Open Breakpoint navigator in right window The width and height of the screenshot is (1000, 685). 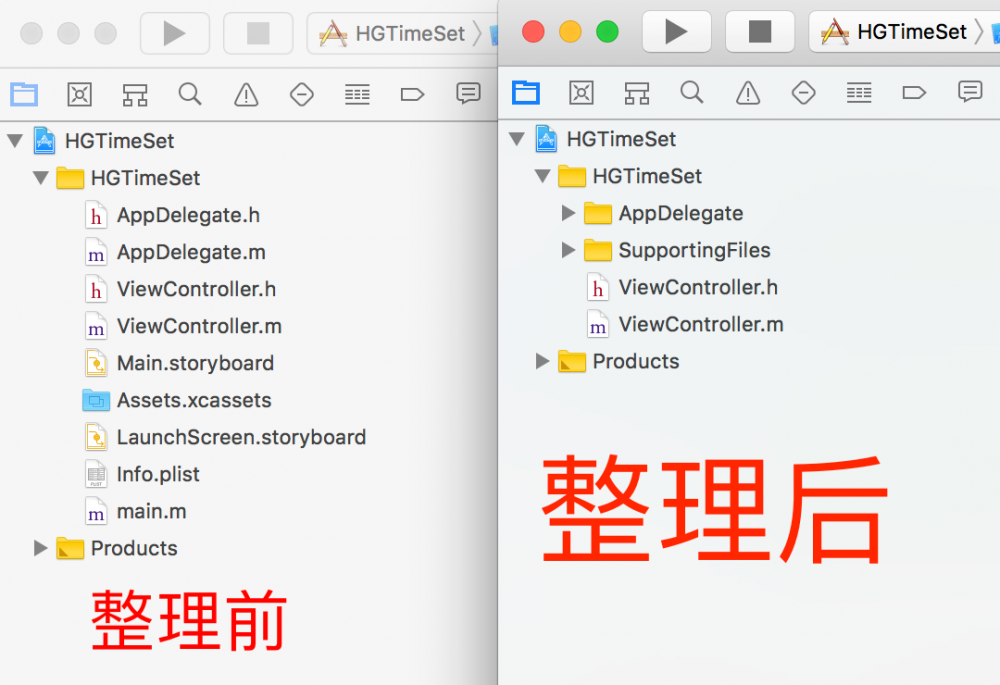click(914, 92)
